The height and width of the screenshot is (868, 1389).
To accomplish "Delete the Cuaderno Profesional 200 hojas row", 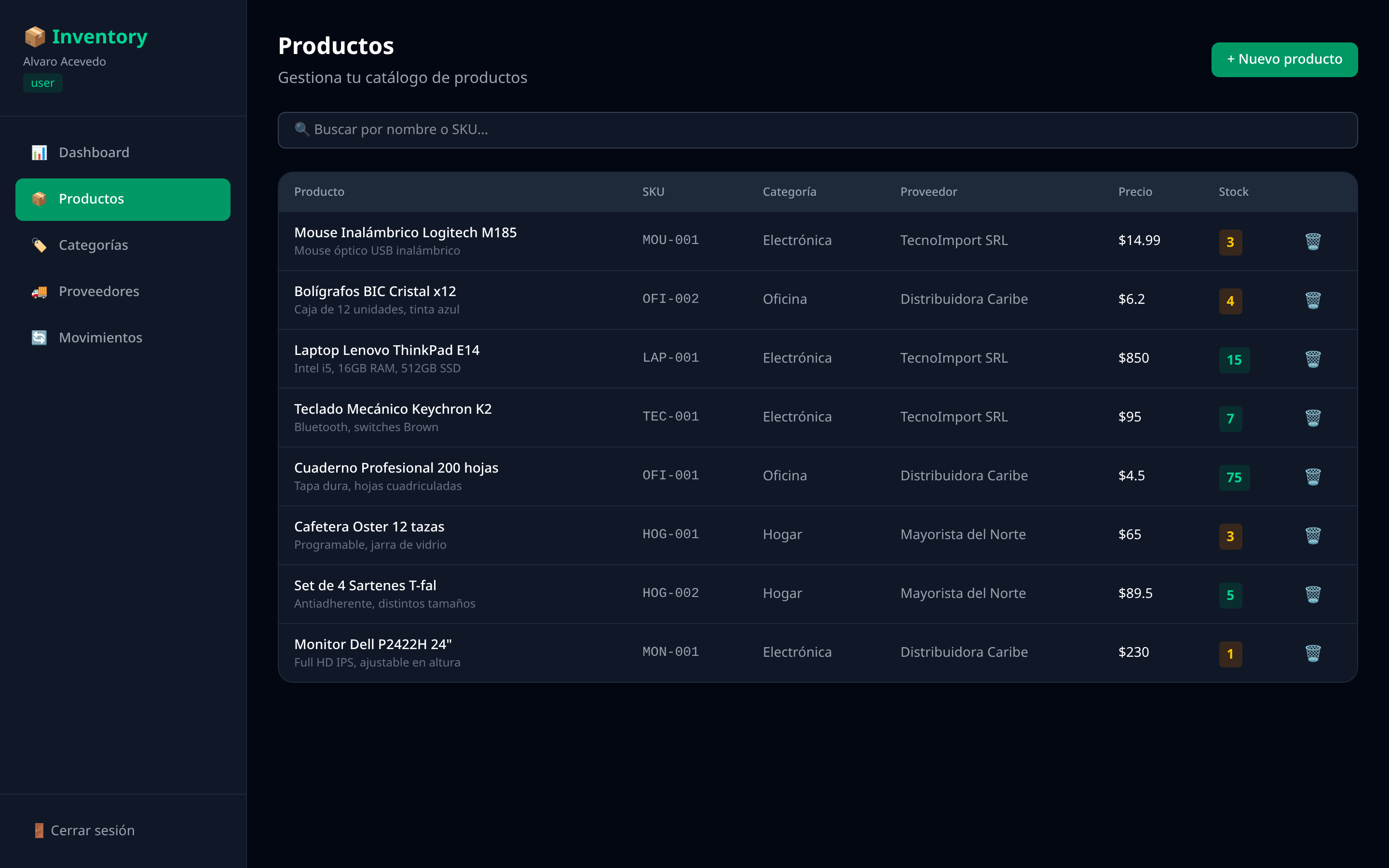I will (1313, 476).
